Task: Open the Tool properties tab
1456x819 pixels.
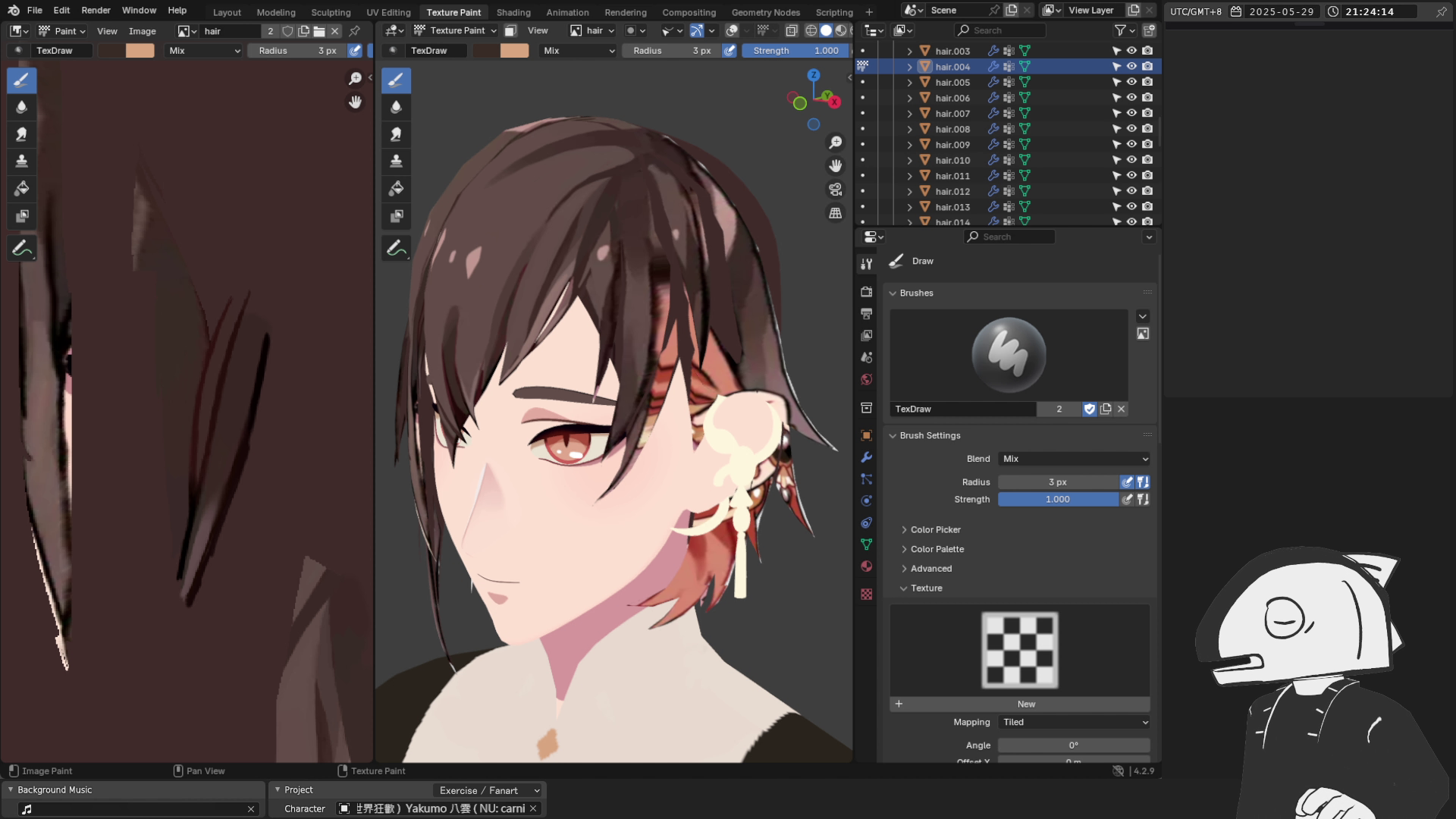Action: [866, 264]
